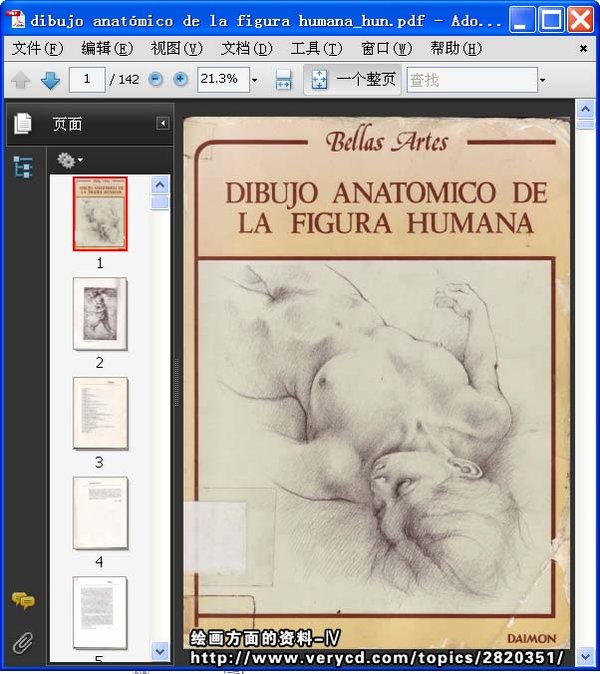600x674 pixels.
Task: Zoom in with the plus button
Action: (180, 79)
